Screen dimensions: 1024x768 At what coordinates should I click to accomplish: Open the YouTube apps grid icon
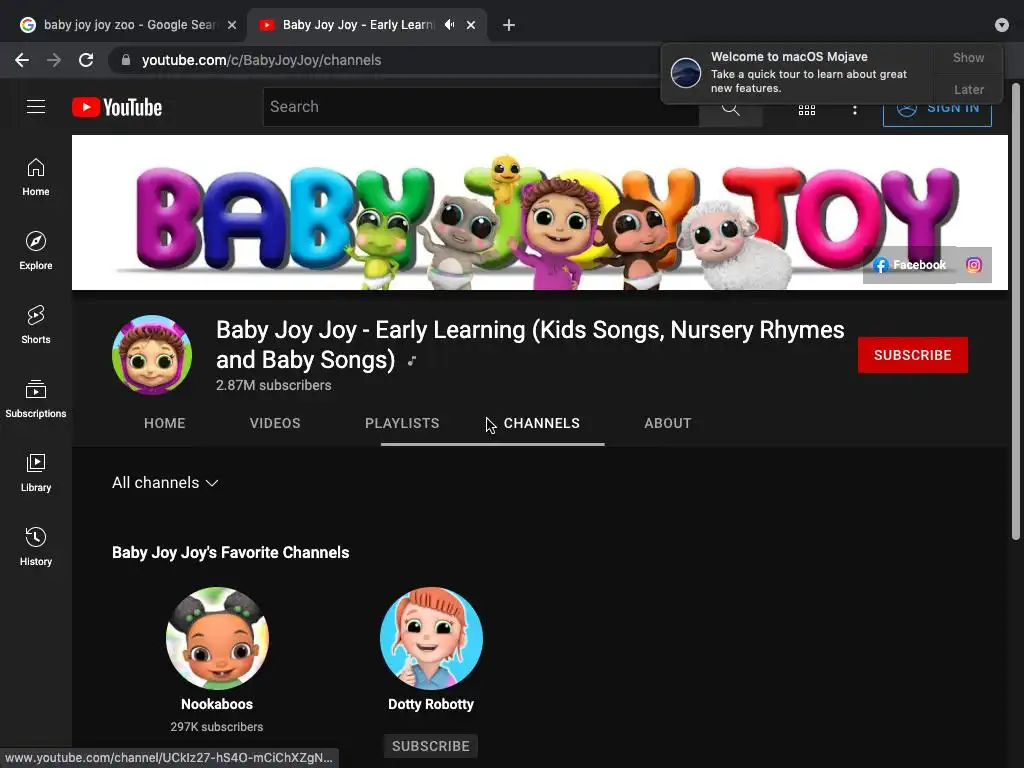[x=807, y=110]
